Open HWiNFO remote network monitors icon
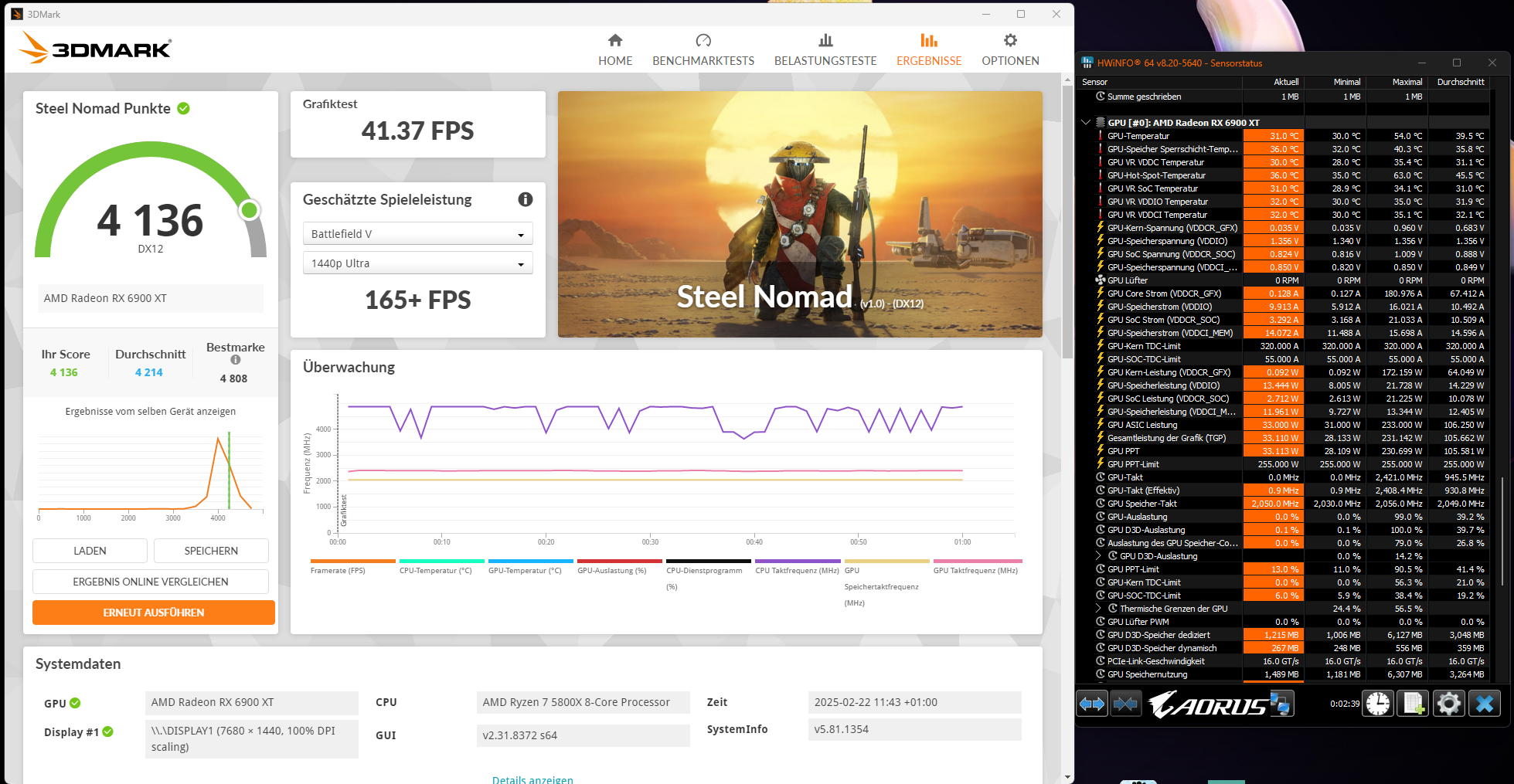The height and width of the screenshot is (784, 1514). point(1280,704)
